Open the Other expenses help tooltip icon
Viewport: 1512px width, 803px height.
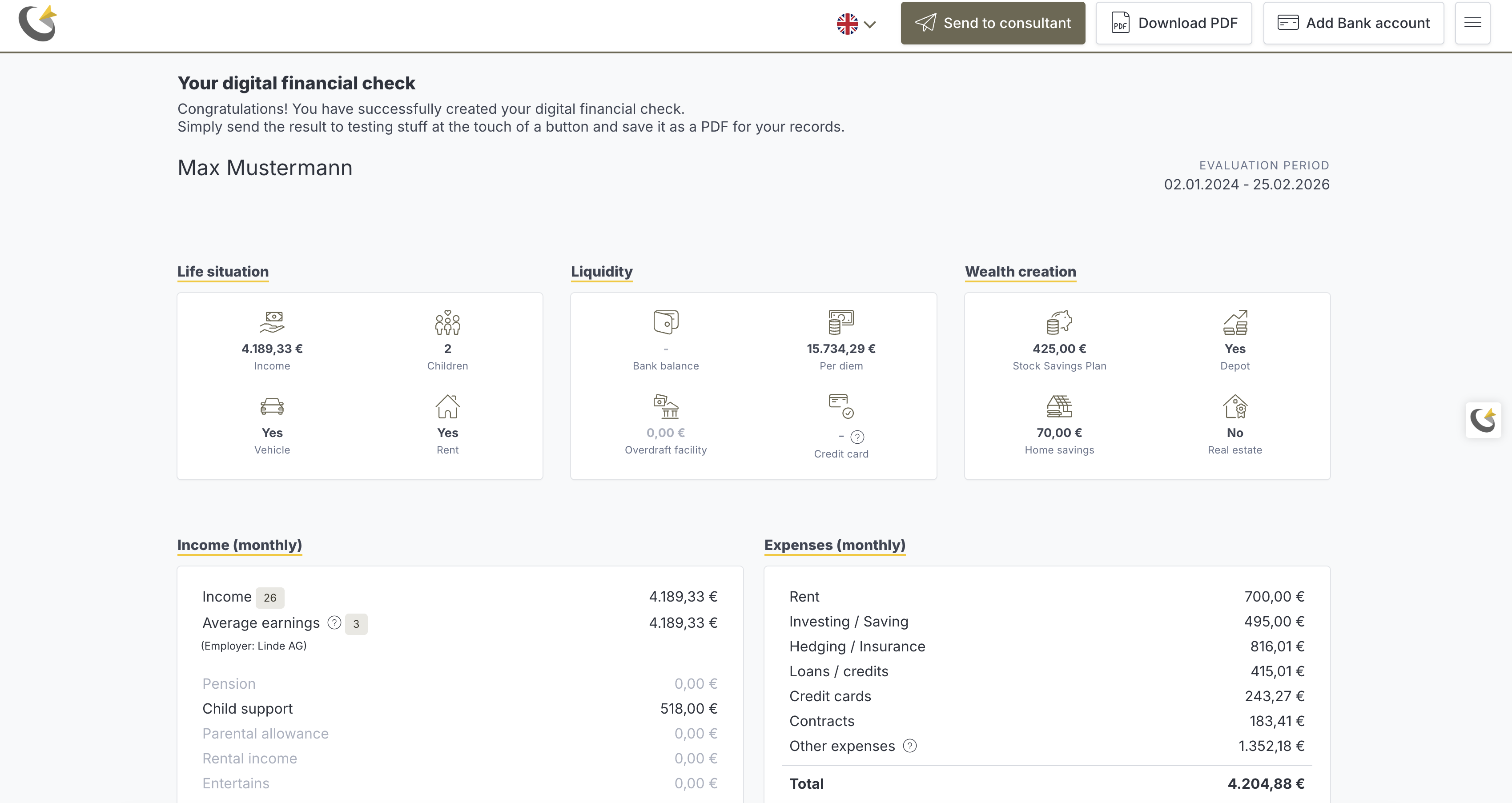click(909, 746)
